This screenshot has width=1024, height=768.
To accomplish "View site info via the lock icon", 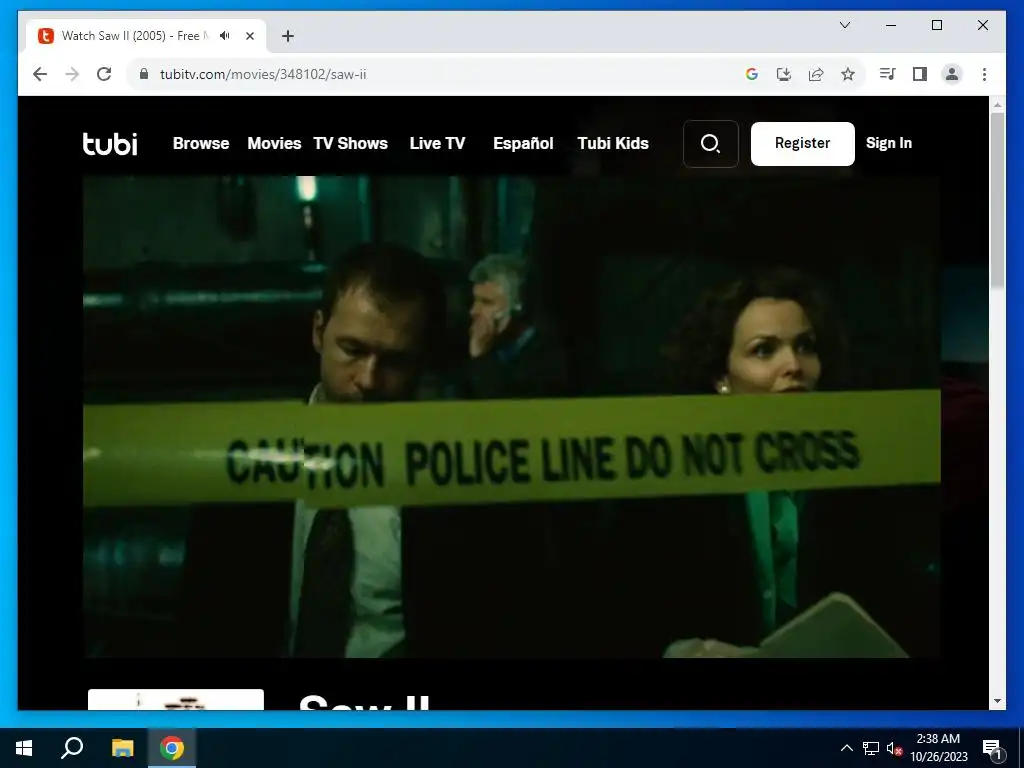I will (x=144, y=74).
